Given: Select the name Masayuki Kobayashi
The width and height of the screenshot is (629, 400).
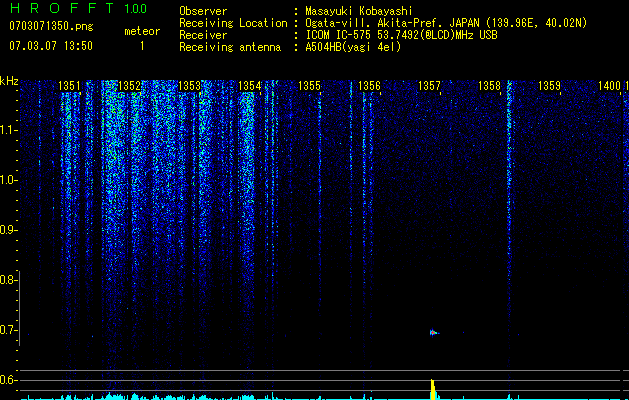Looking at the screenshot, I should point(359,11).
